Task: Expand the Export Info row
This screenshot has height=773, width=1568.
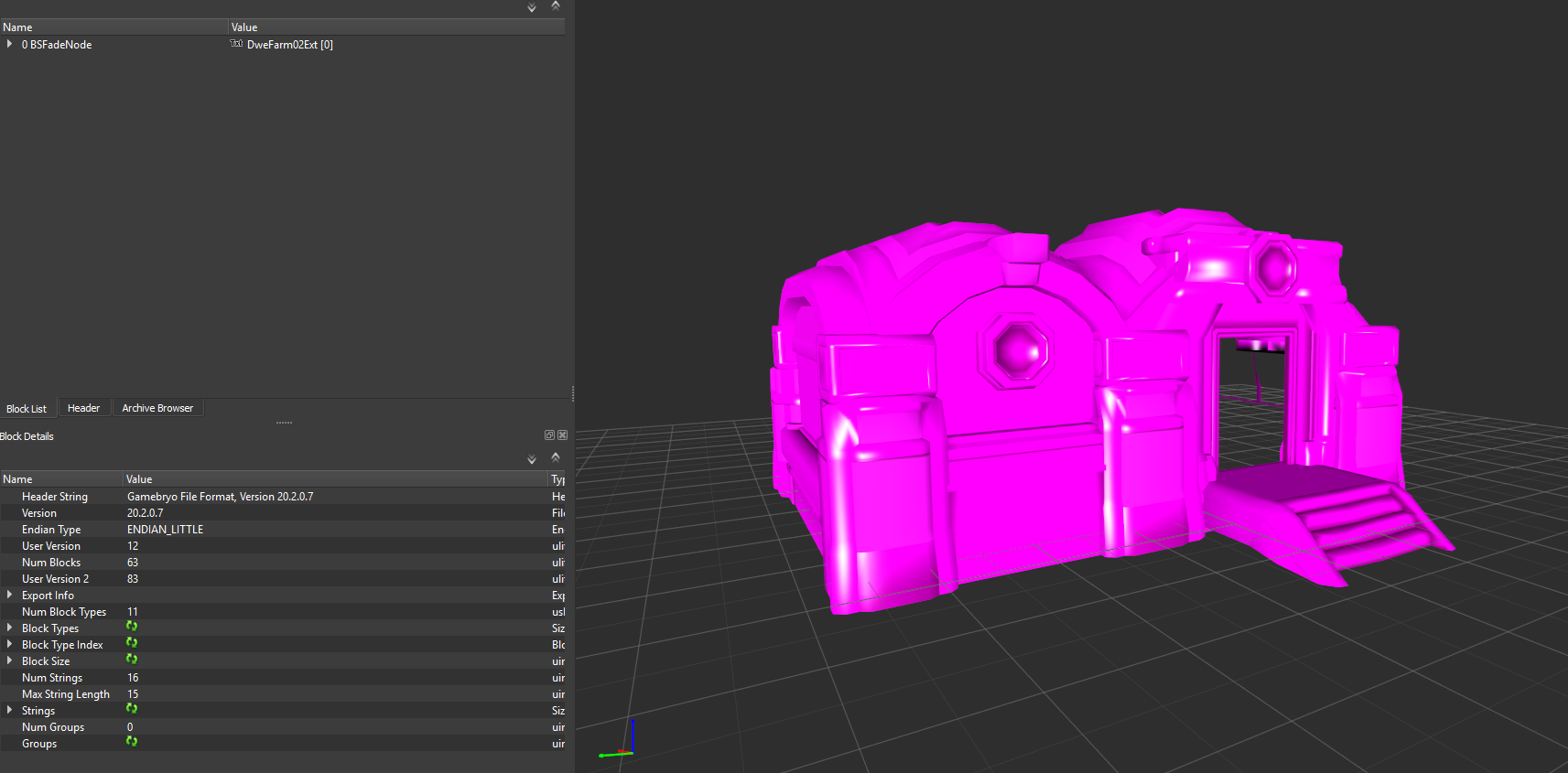Action: (9, 595)
